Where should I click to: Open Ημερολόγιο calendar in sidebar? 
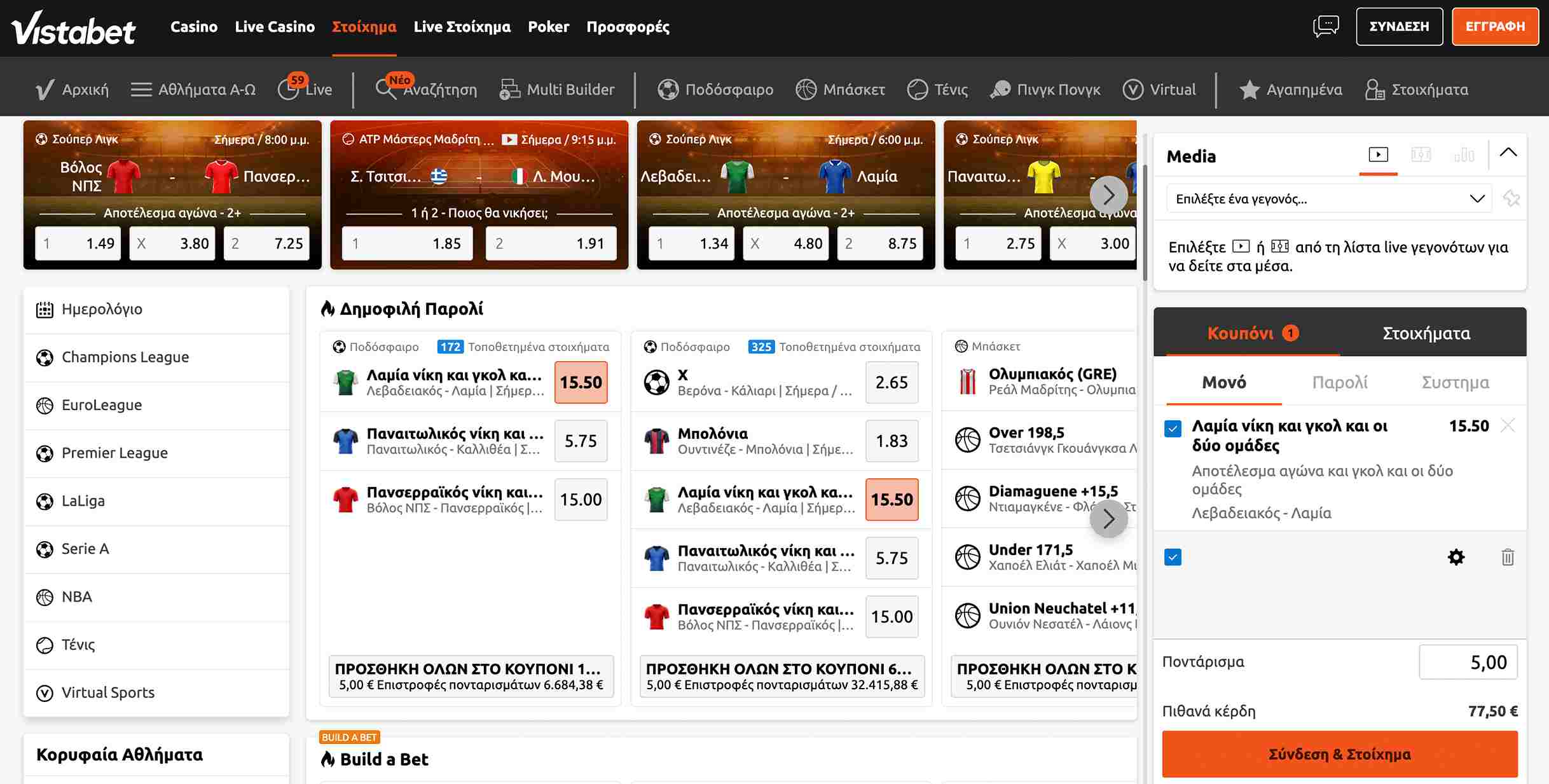156,310
